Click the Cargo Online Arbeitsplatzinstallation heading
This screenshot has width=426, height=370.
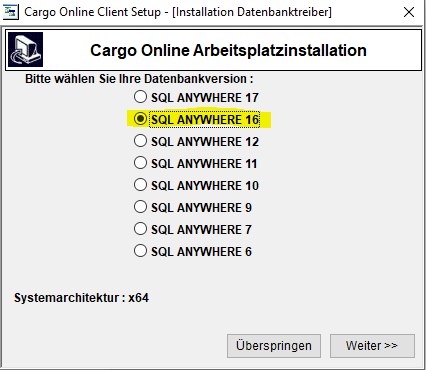(228, 51)
